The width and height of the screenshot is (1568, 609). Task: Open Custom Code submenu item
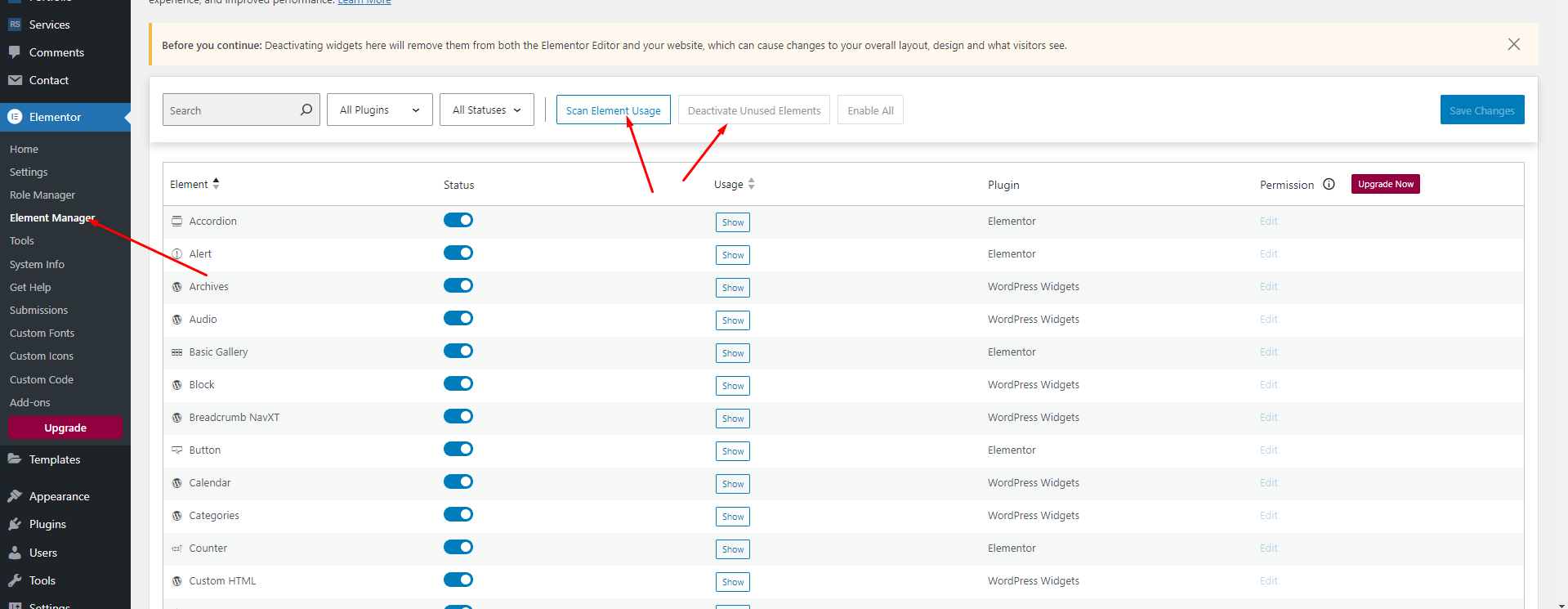pos(42,379)
